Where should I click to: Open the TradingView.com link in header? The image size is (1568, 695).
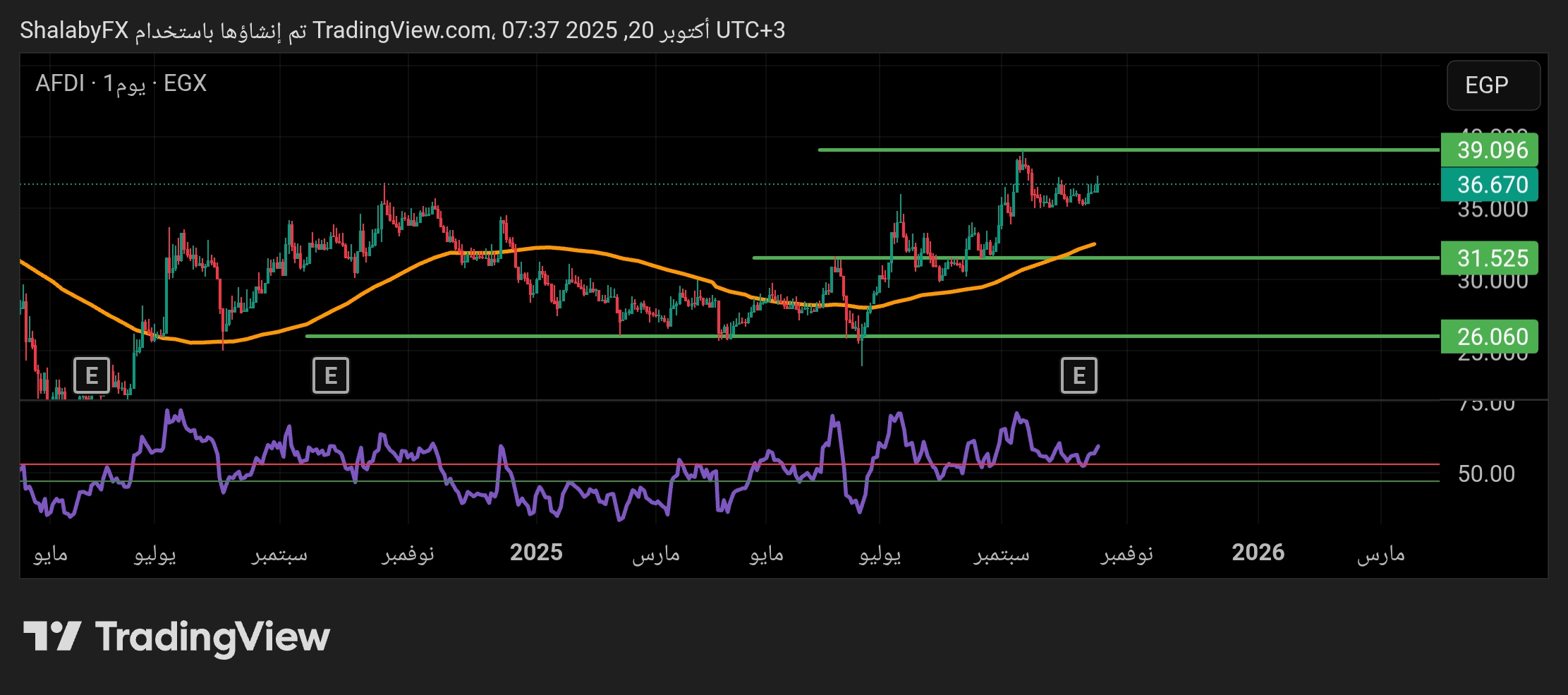pos(402,30)
